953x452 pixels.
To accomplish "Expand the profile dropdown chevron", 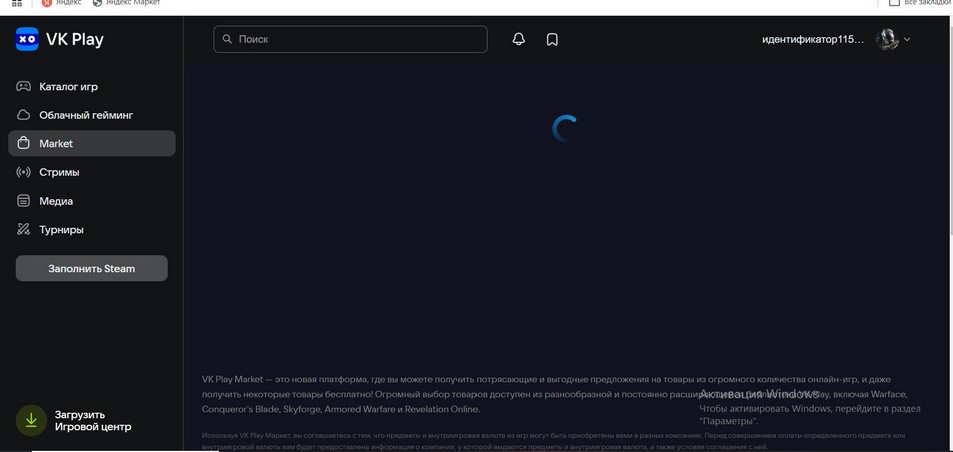I will coord(907,39).
